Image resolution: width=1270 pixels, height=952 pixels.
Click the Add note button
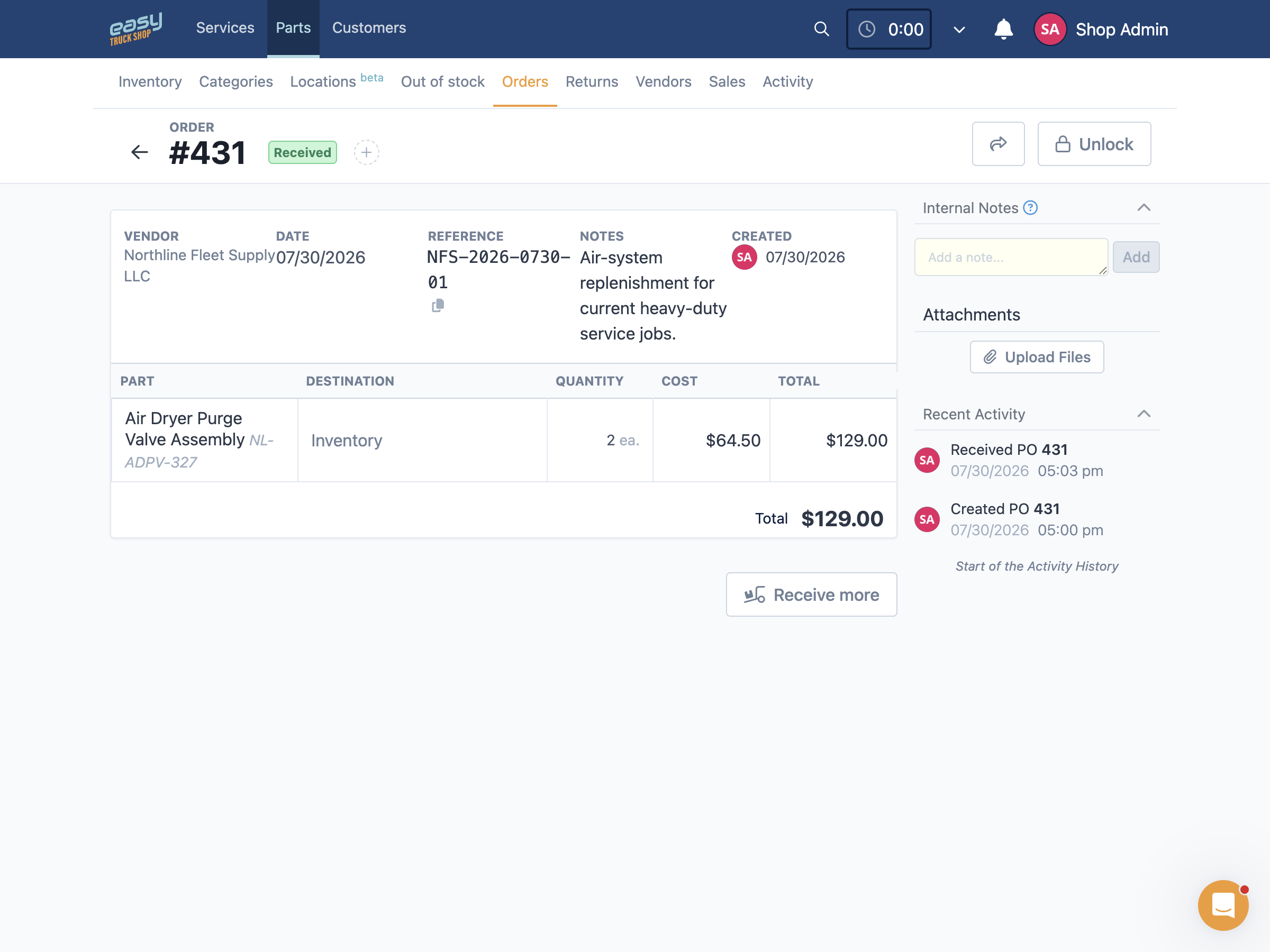tap(1136, 257)
